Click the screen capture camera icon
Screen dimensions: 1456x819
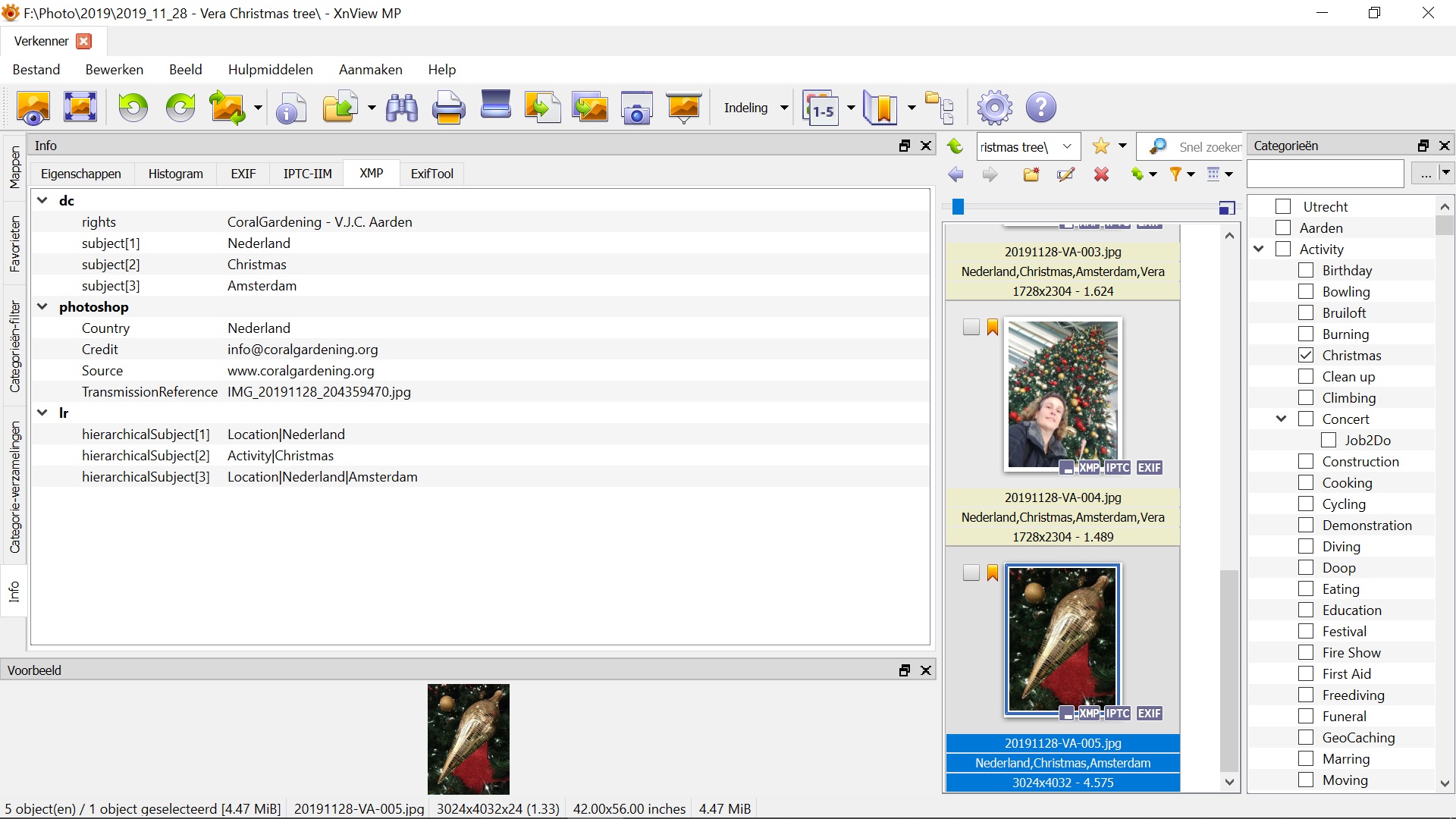[x=636, y=108]
